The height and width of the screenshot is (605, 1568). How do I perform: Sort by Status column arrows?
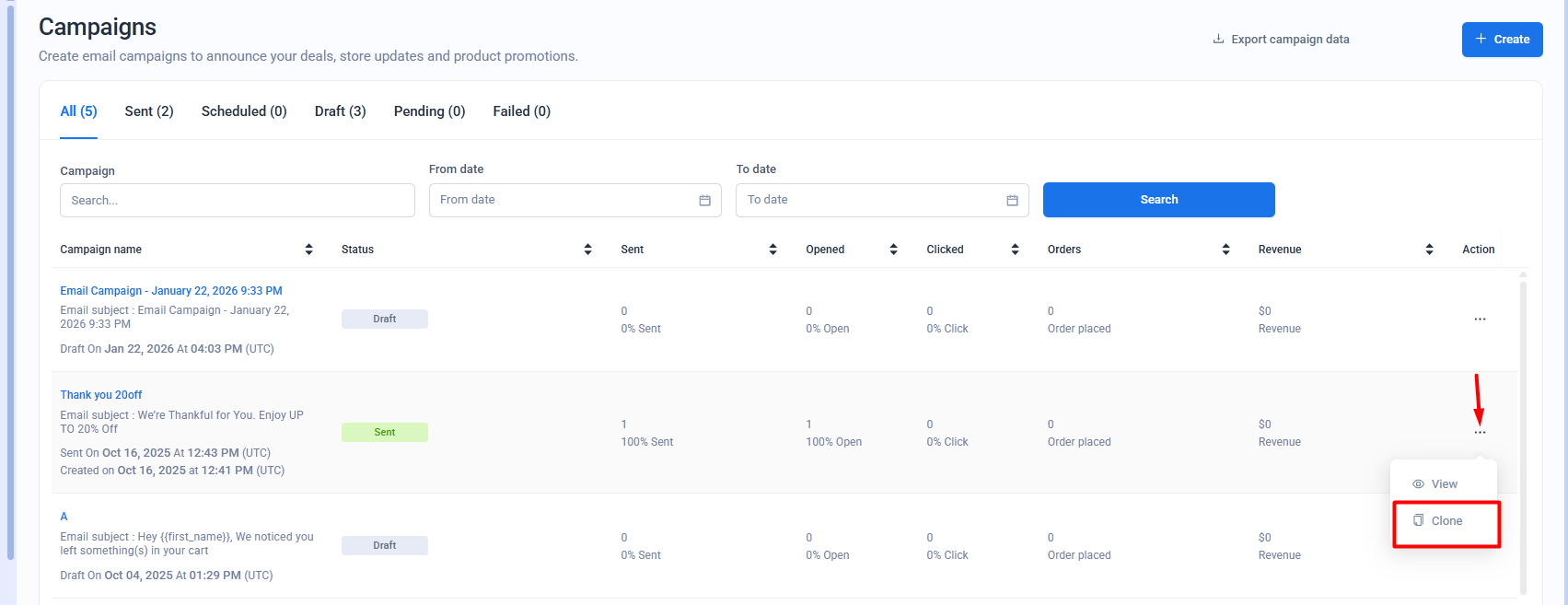[587, 250]
